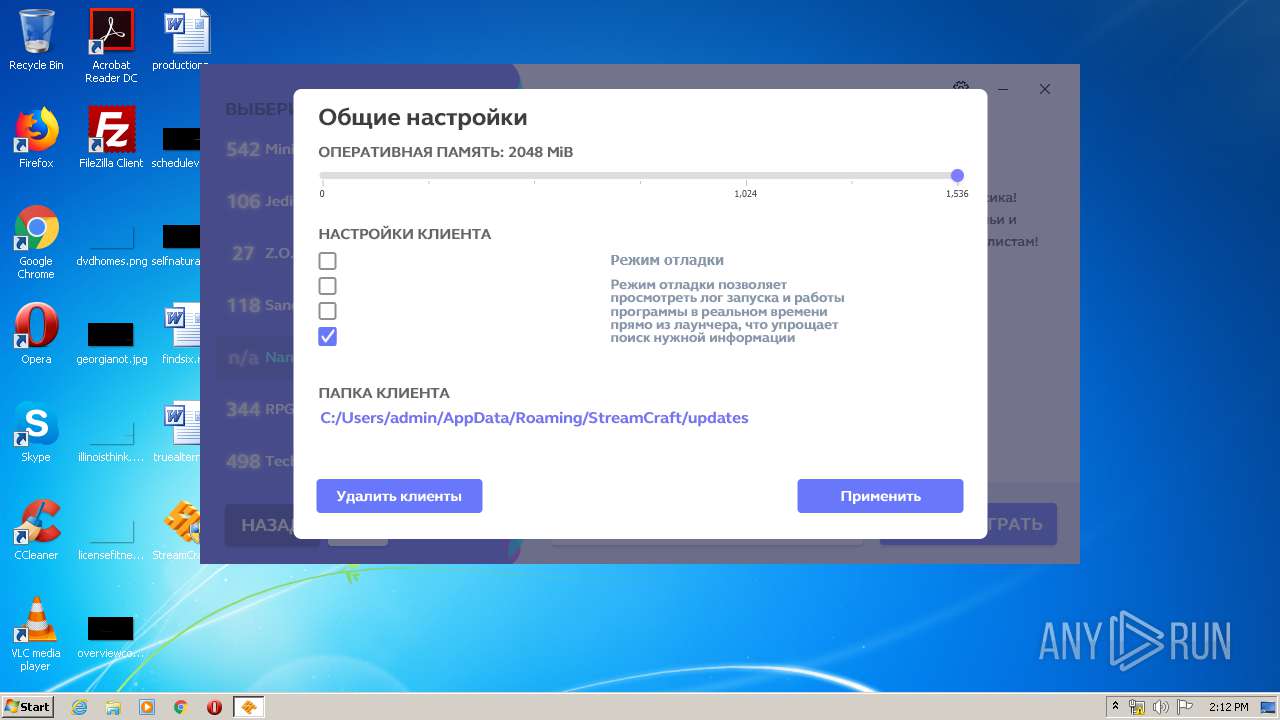Image resolution: width=1280 pixels, height=720 pixels.
Task: Open Windows Media Player taskbar icon
Action: 147,707
